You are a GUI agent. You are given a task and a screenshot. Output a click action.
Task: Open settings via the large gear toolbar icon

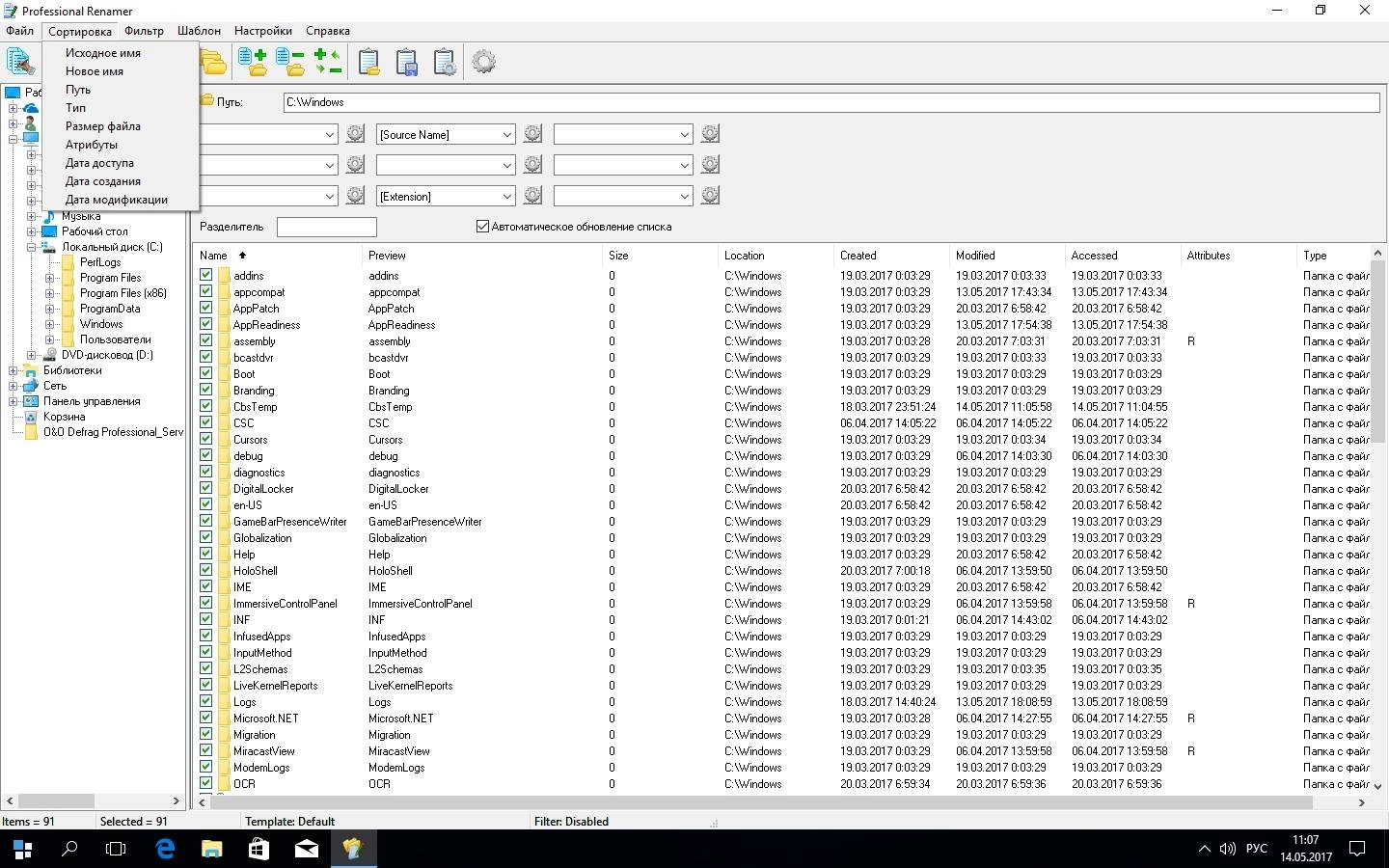[x=484, y=62]
